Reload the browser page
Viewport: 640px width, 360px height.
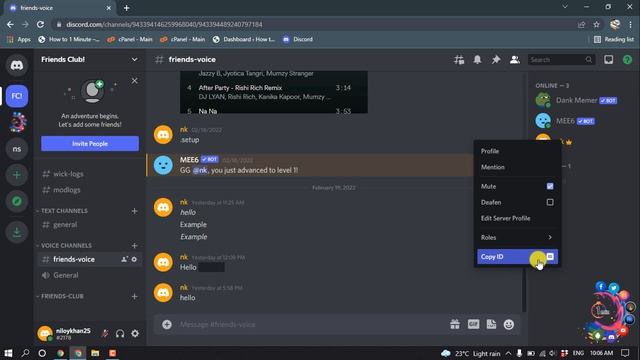pyautogui.click(x=40, y=24)
